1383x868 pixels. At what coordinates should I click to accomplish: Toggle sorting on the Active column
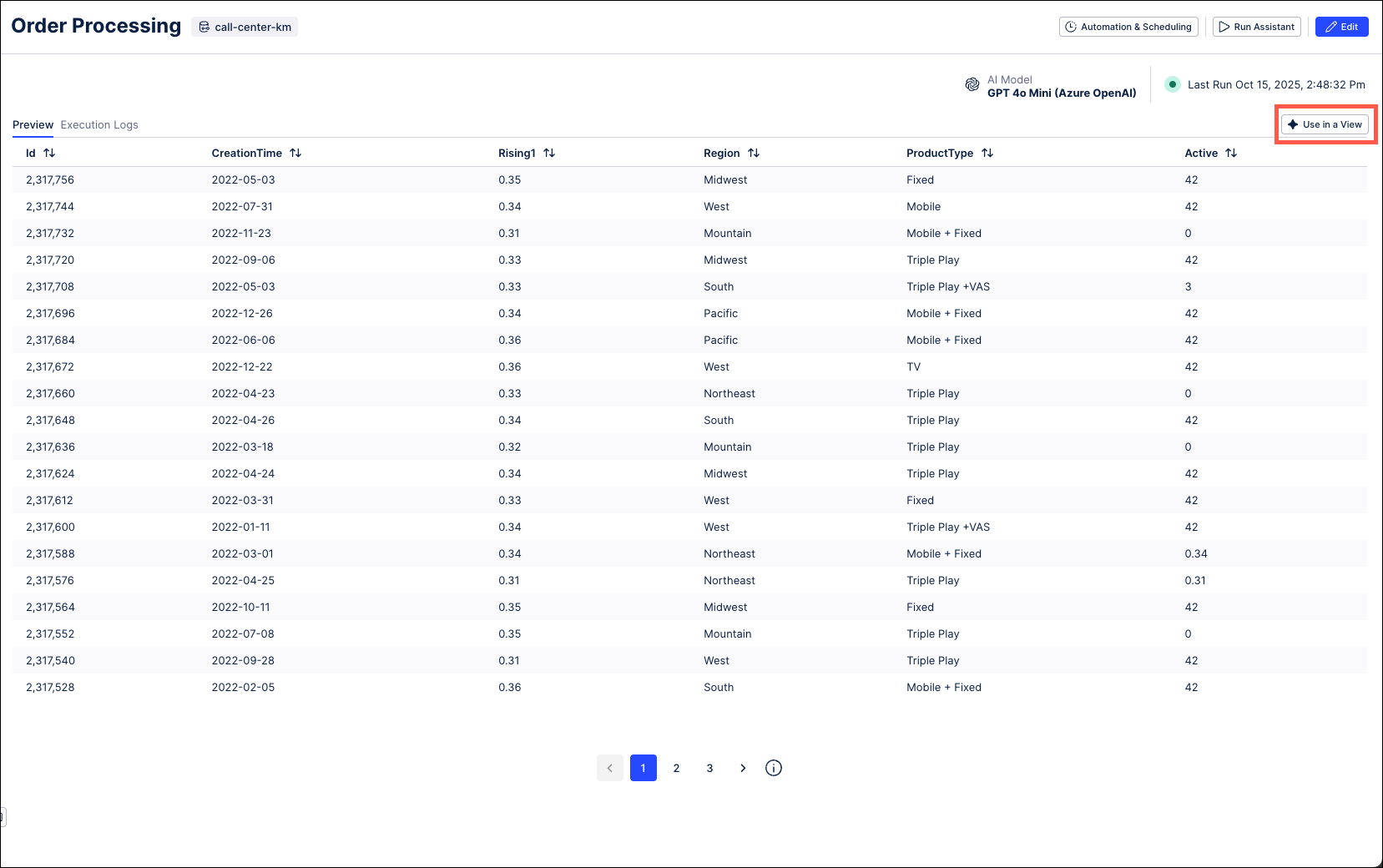1231,153
